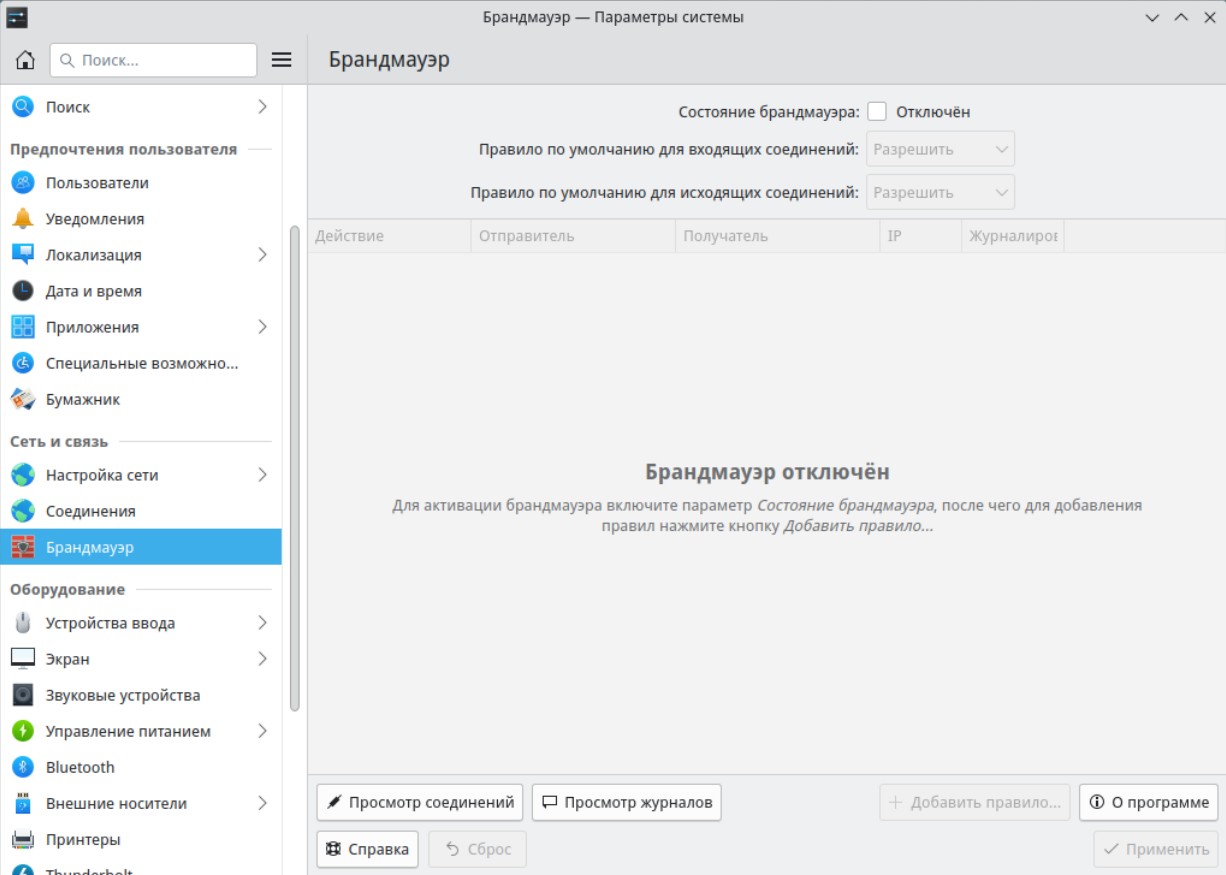
Task: Expand the Поиск category chevron
Action: coord(262,107)
